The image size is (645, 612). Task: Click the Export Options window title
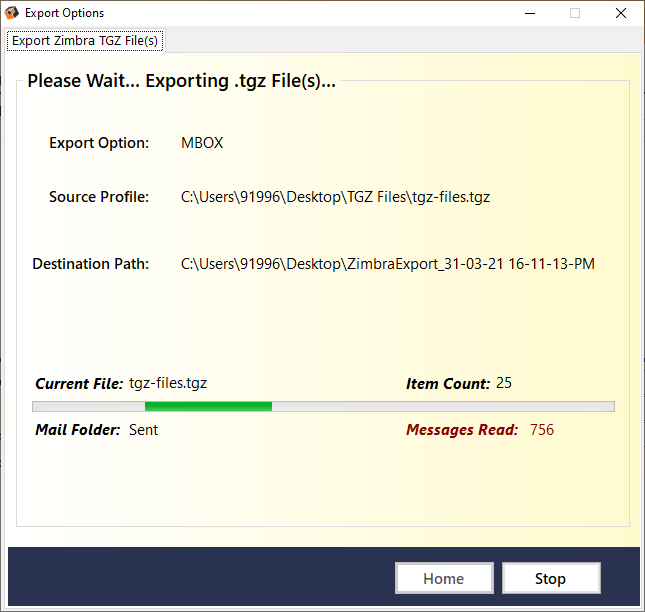click(65, 13)
